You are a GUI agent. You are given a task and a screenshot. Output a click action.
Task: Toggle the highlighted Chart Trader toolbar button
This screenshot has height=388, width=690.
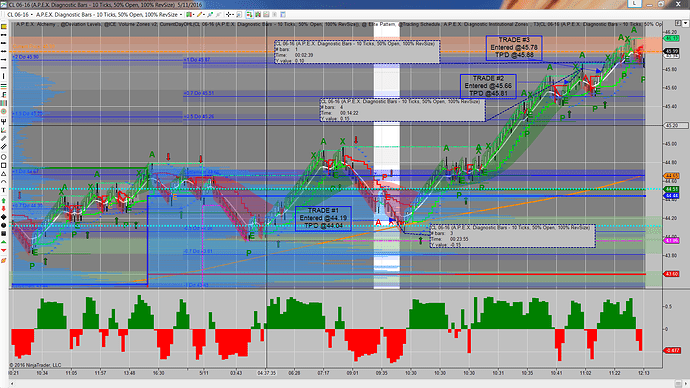tap(249, 15)
